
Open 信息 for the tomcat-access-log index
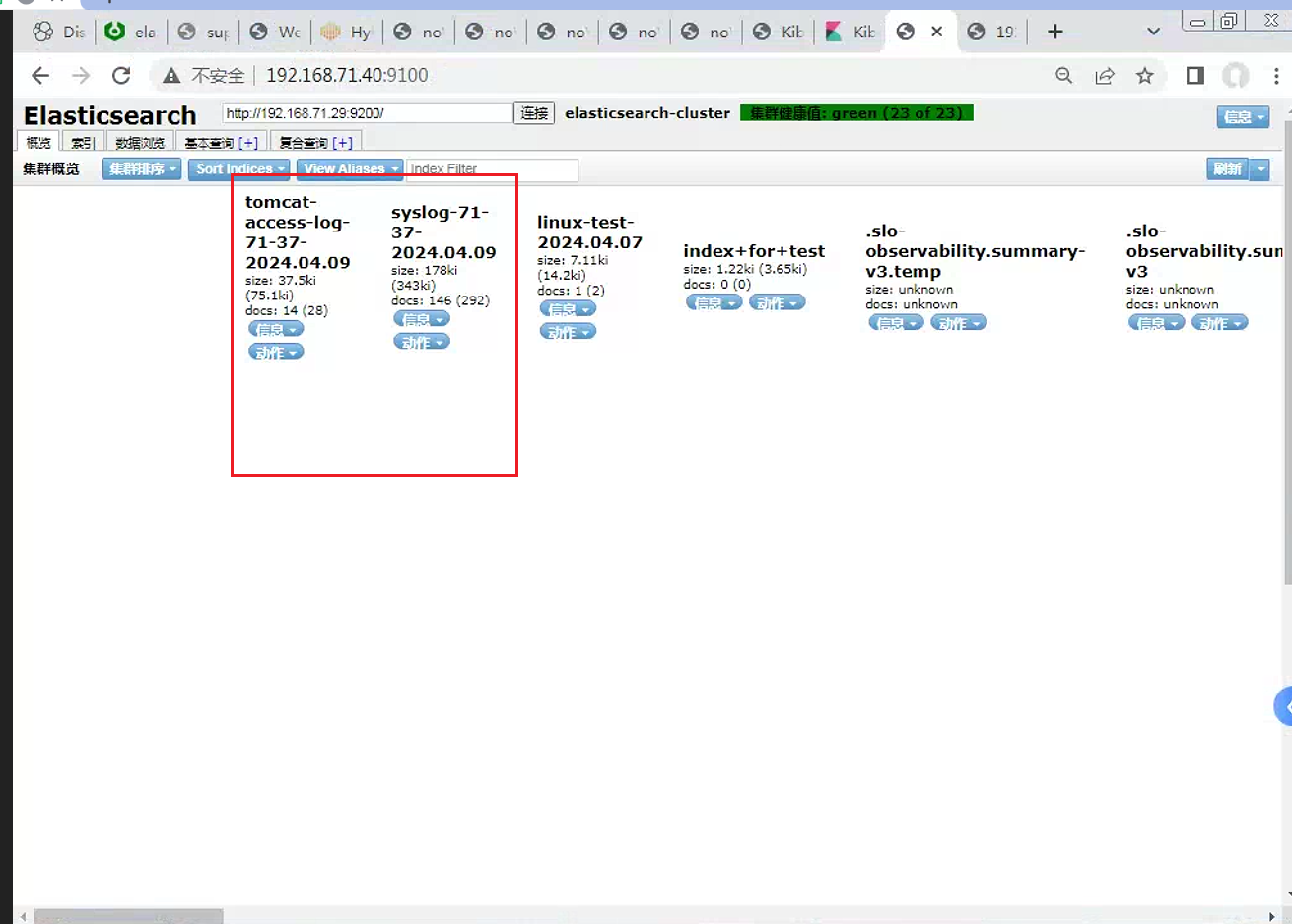276,330
